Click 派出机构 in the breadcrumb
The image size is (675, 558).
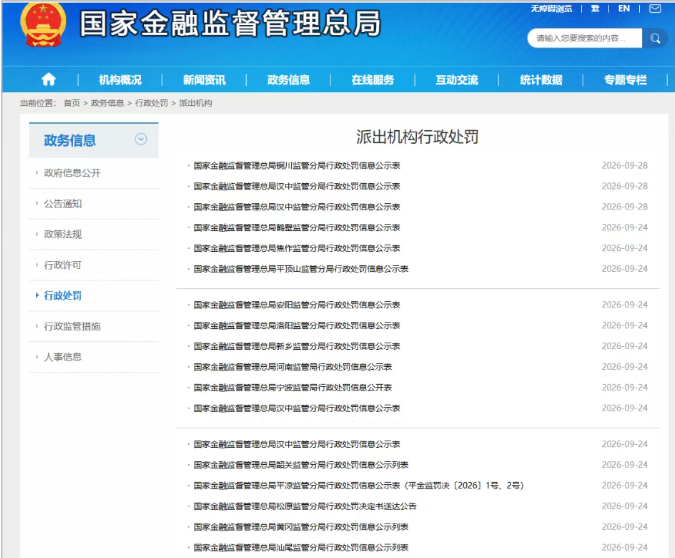click(195, 103)
